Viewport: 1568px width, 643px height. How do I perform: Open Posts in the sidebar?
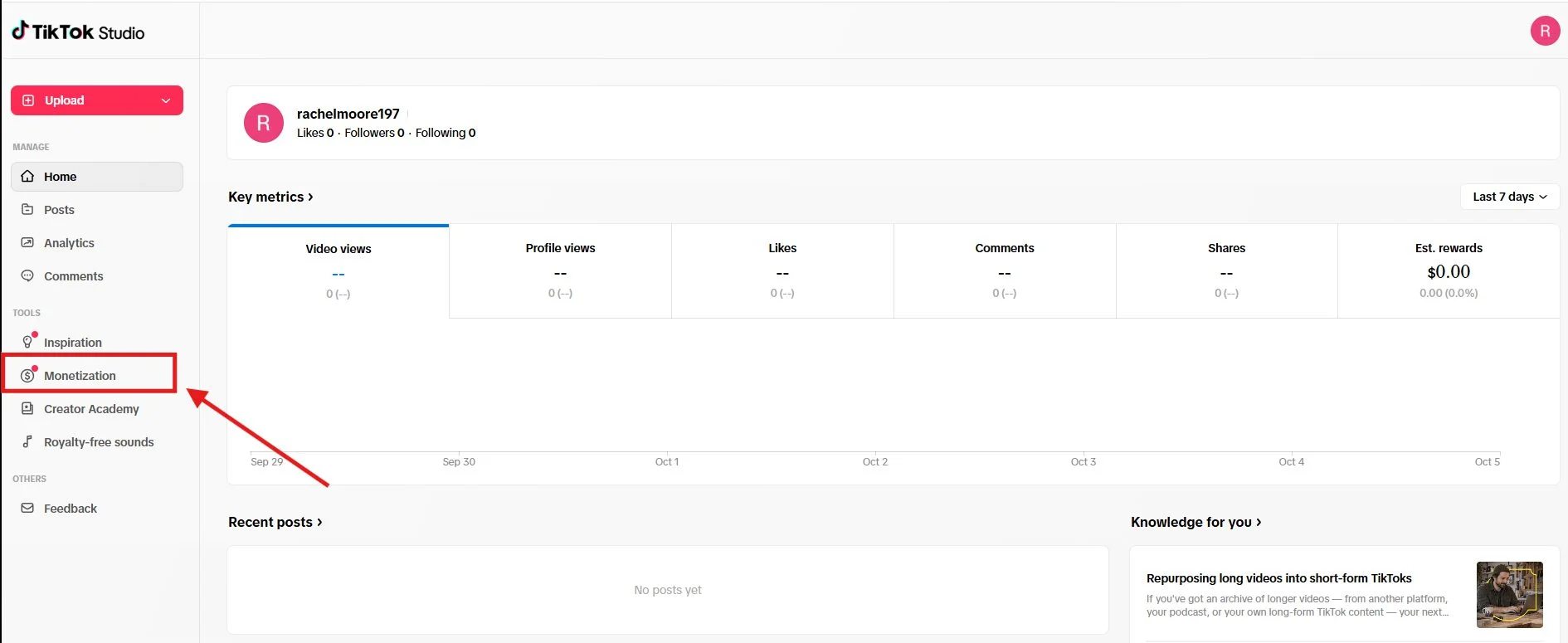pyautogui.click(x=97, y=210)
